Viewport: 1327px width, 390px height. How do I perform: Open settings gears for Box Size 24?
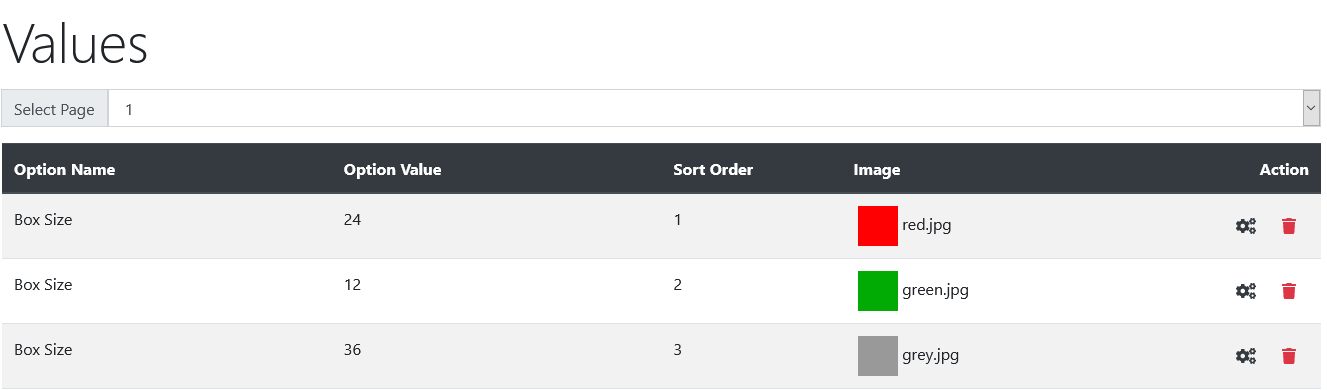pyautogui.click(x=1246, y=226)
